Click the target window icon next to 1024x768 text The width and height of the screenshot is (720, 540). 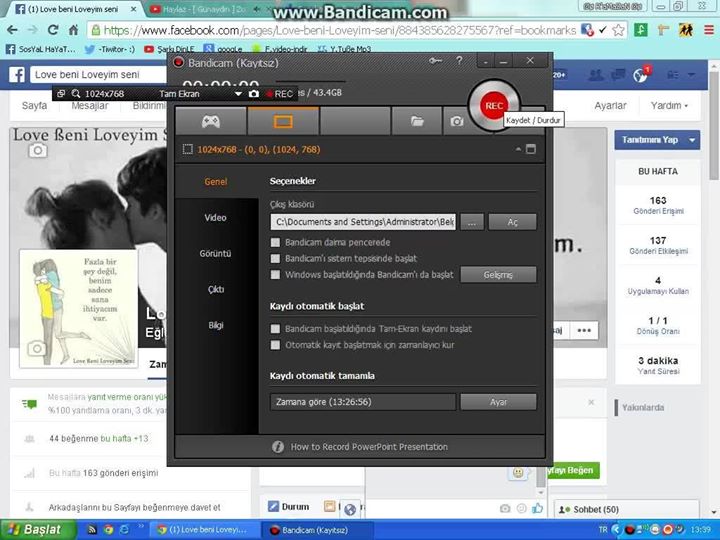pyautogui.click(x=187, y=149)
